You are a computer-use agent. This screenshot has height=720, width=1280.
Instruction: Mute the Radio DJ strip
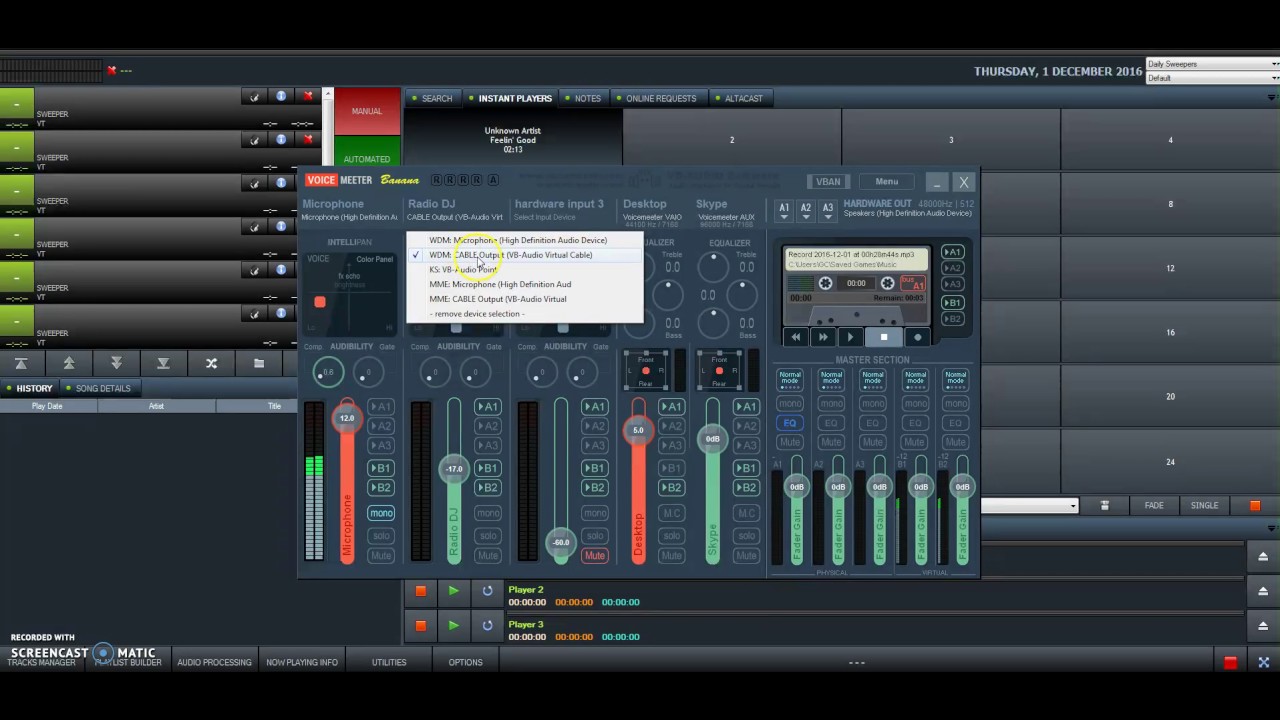click(x=487, y=556)
